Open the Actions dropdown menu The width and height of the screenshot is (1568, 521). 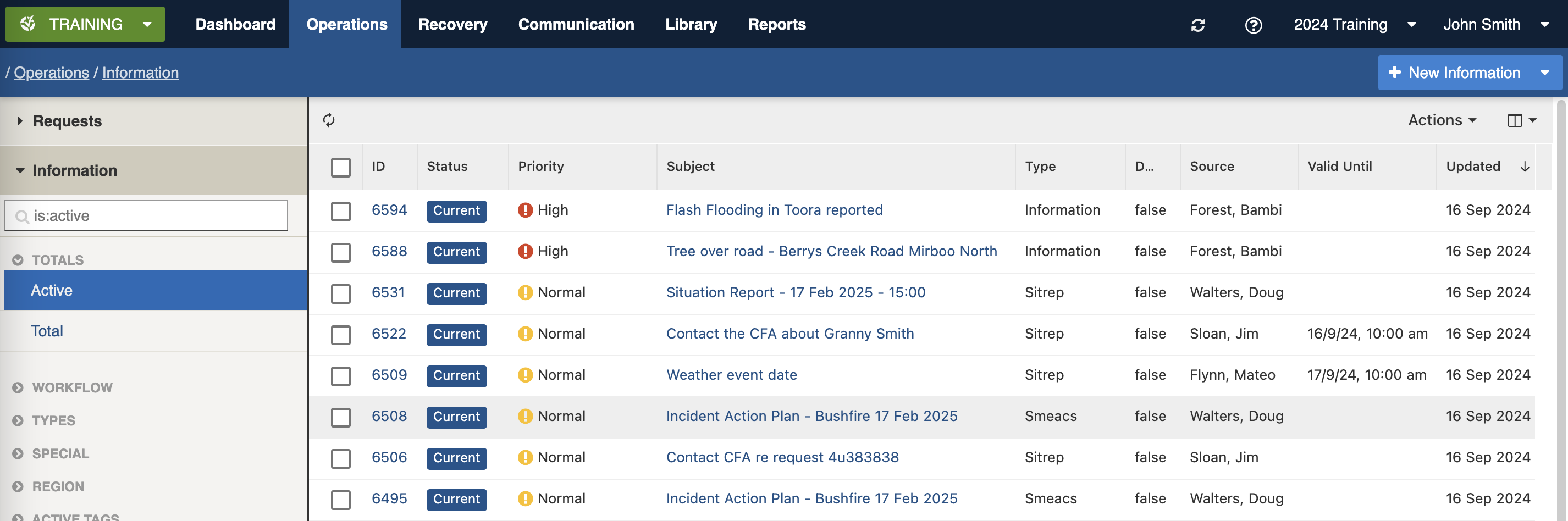click(1442, 120)
